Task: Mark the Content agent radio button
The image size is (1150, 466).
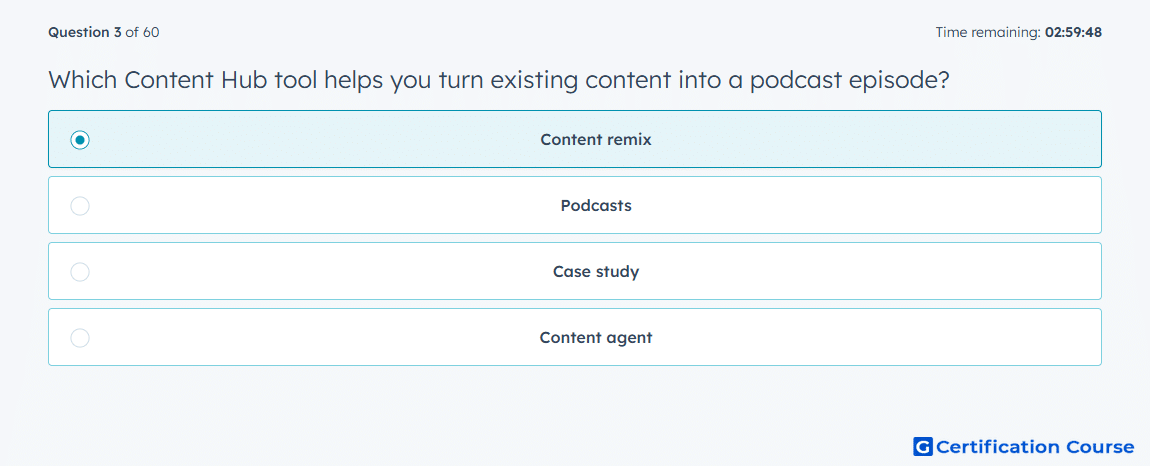Action: (80, 338)
